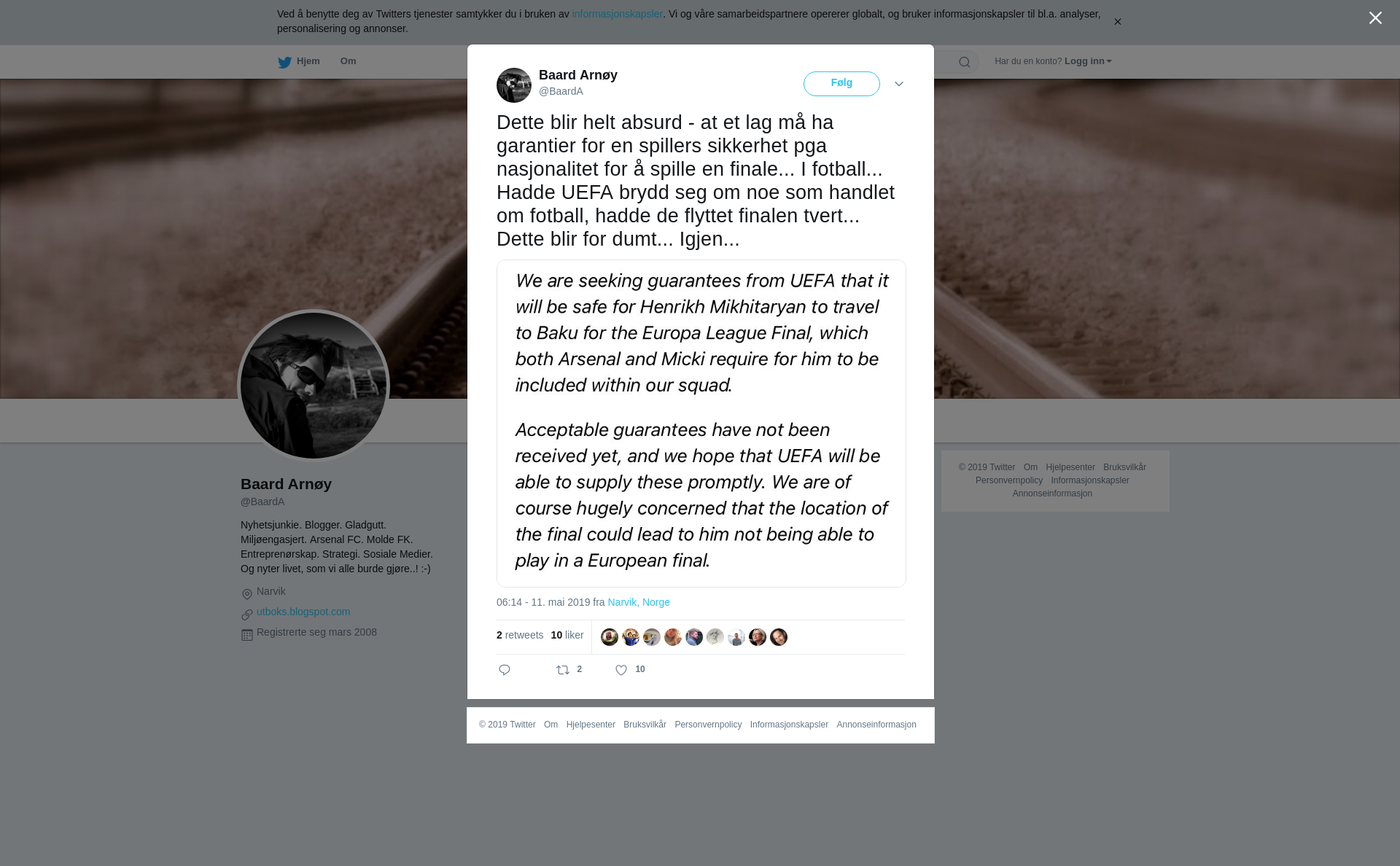Click the Twitter bird Hjem icon
The width and height of the screenshot is (1400, 866).
(284, 62)
